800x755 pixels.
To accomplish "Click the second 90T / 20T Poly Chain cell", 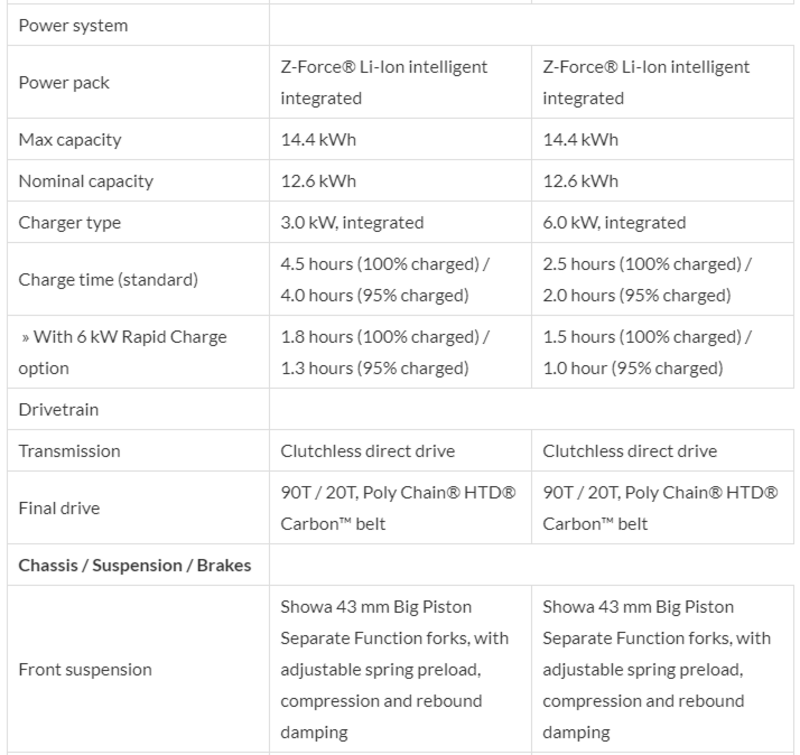I will (660, 508).
